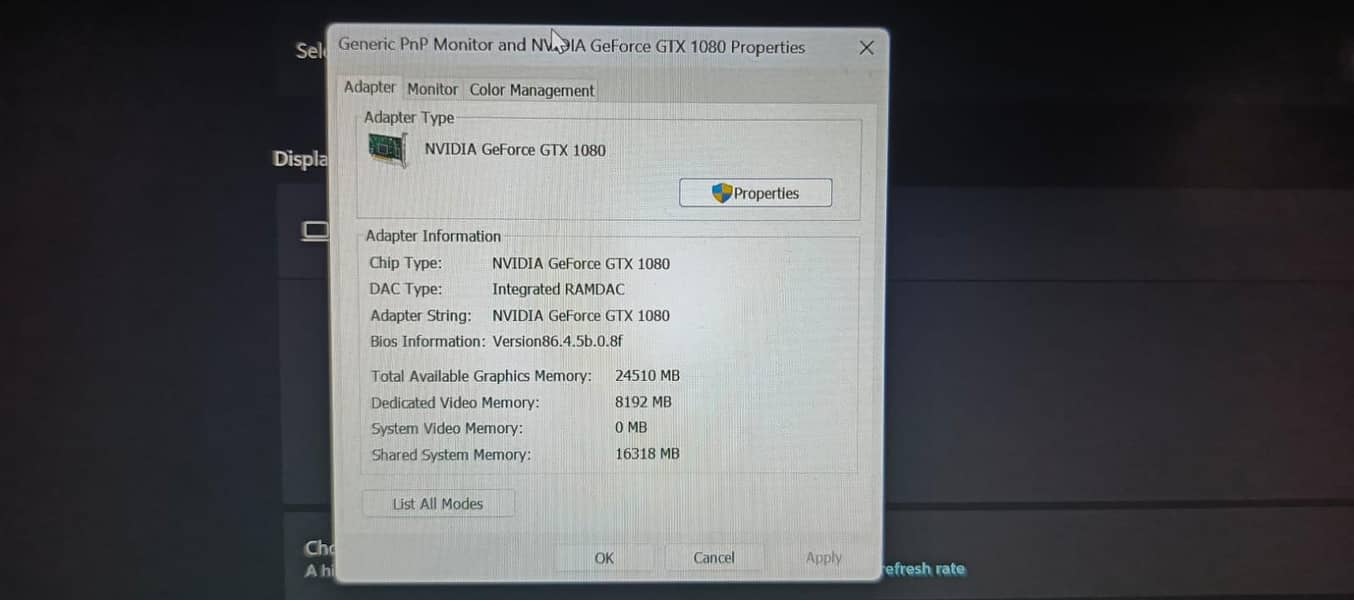Click the shield icon on Properties button

(722, 193)
